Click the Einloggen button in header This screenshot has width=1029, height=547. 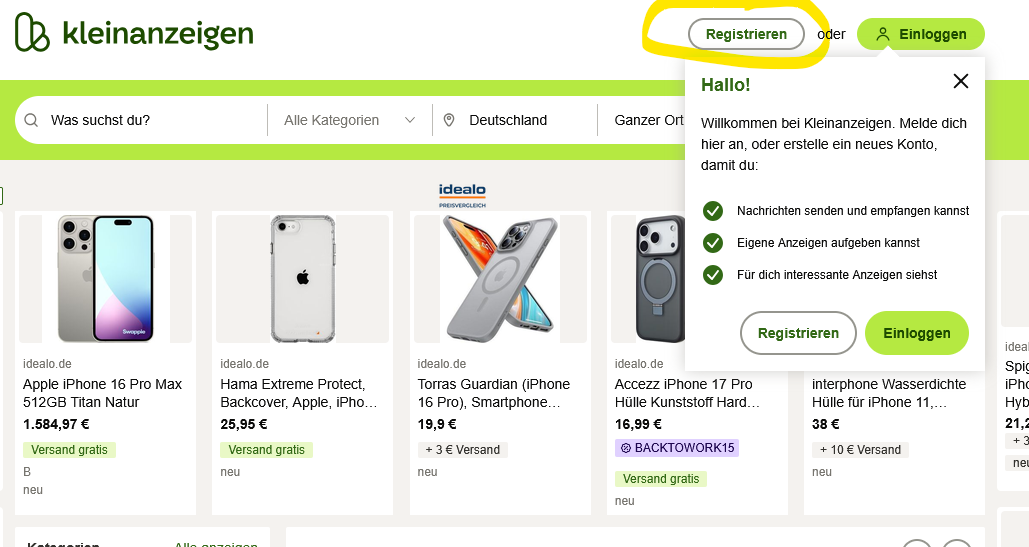click(921, 34)
